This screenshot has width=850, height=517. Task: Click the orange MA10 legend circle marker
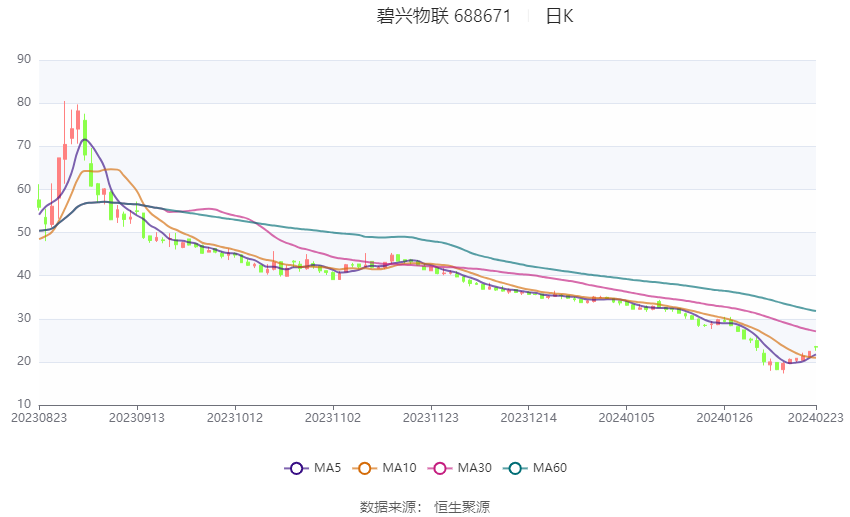[x=365, y=468]
